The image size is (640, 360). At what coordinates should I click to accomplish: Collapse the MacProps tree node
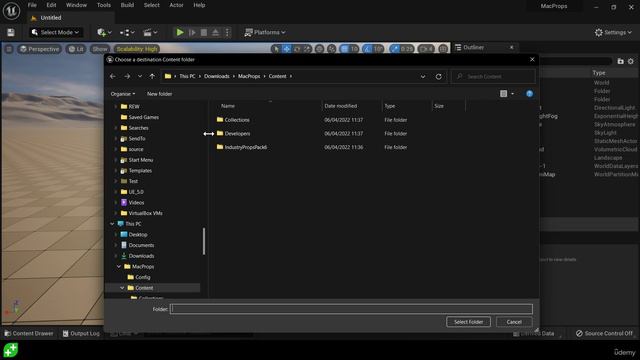click(119, 267)
